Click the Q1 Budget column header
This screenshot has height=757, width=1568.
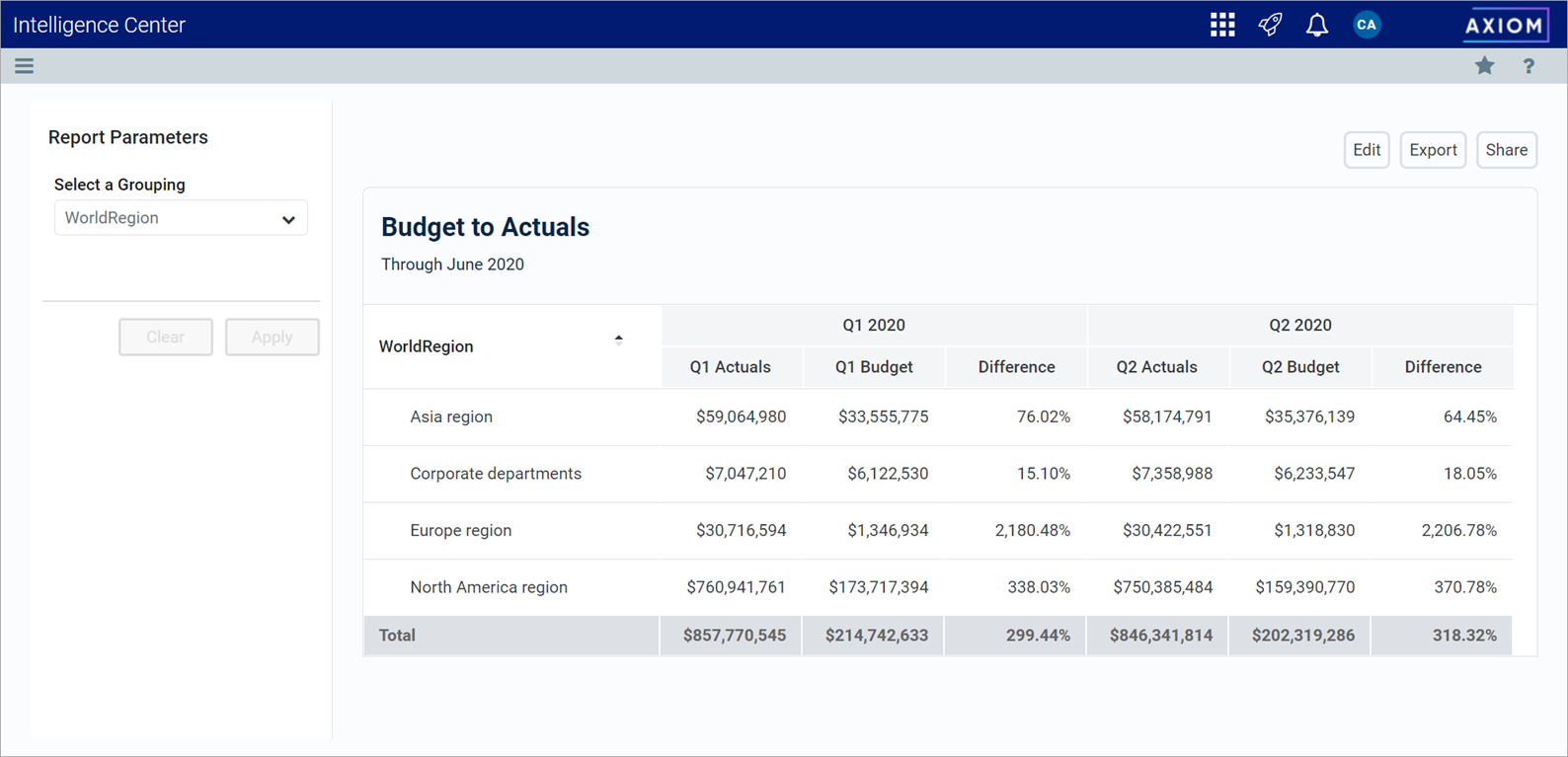point(874,367)
